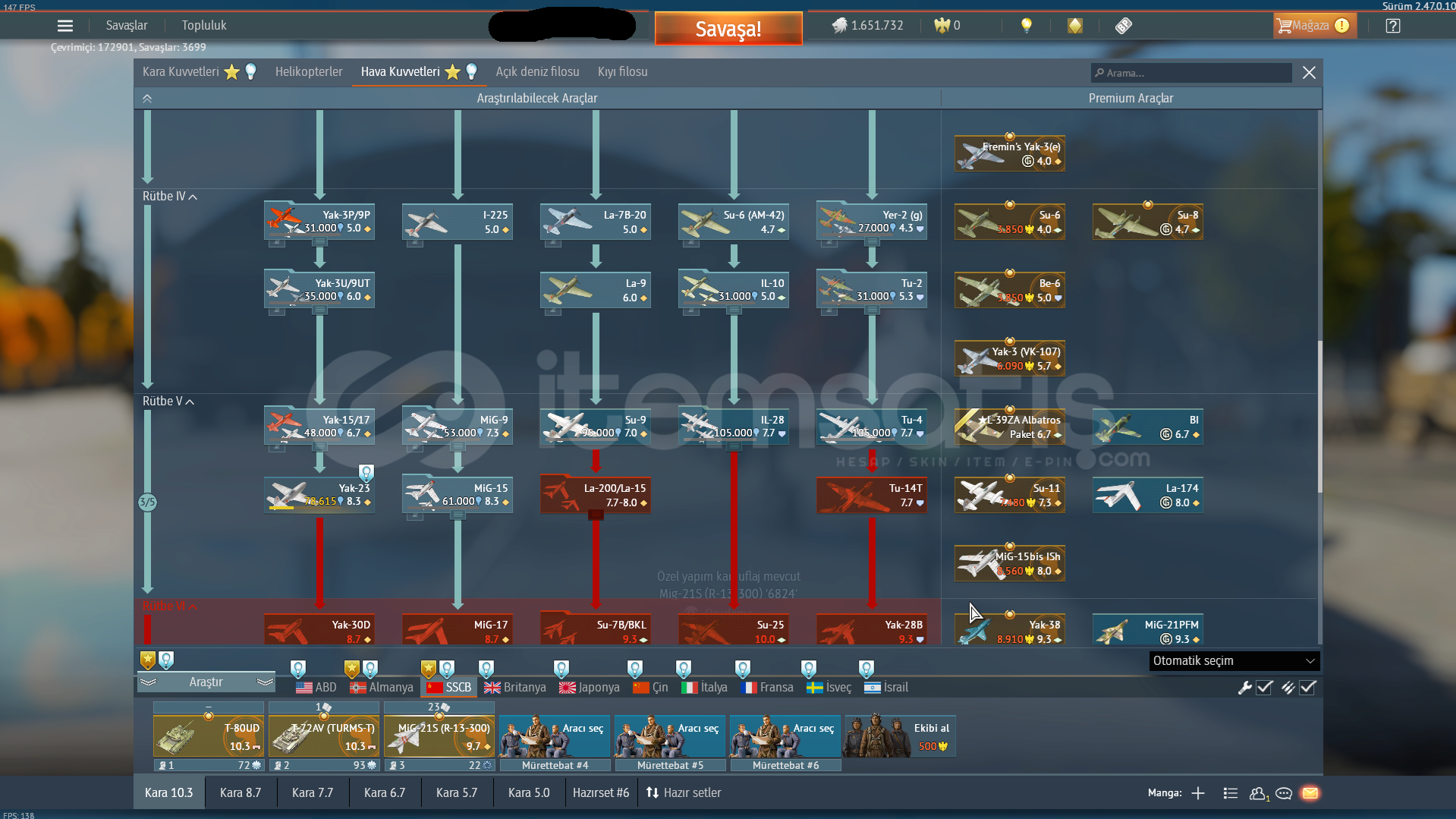
Task: Click the lightbulb above İsrail flag
Action: pyautogui.click(x=866, y=669)
